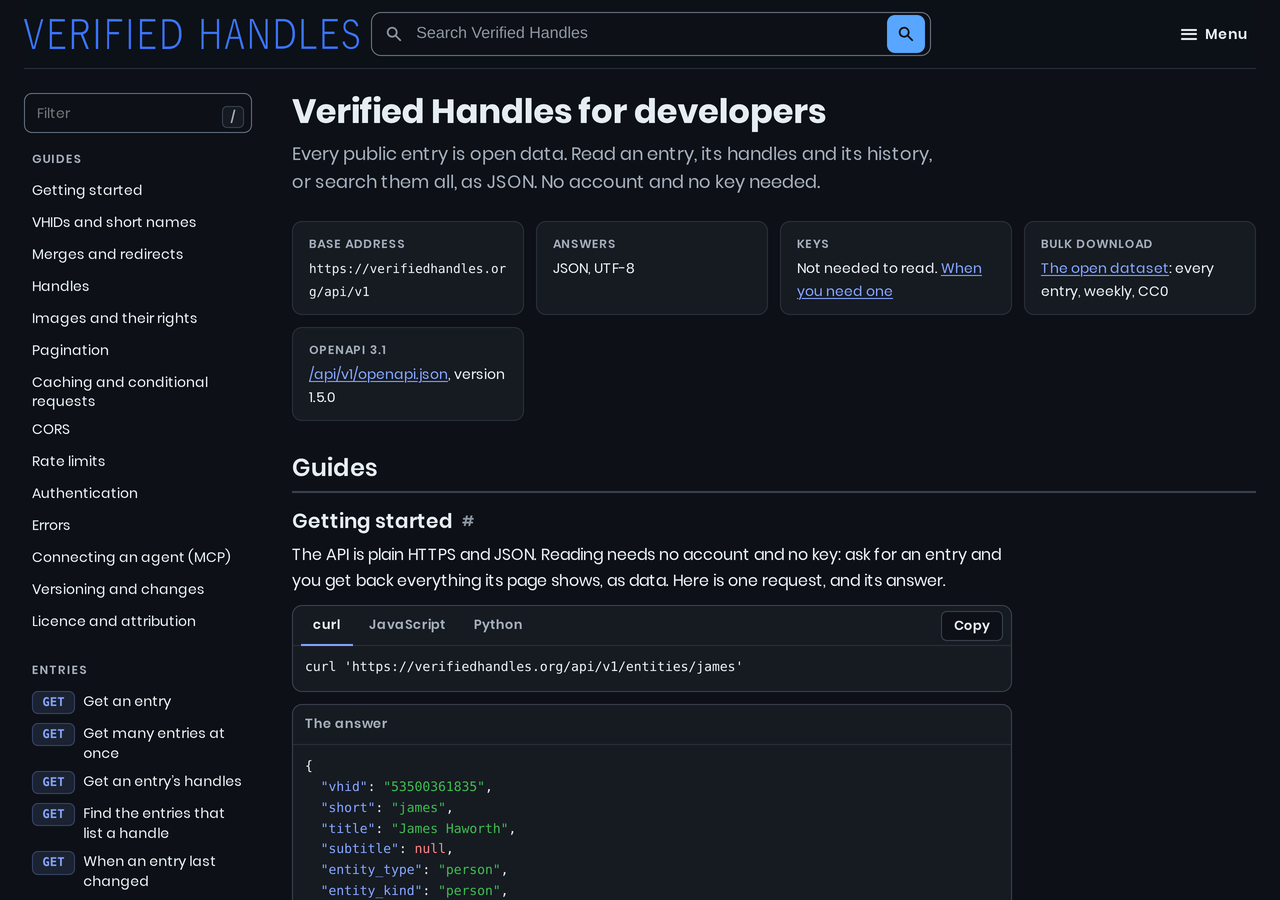This screenshot has width=1280, height=900.
Task: Open 'When an entry last changed' endpoint
Action: (x=138, y=871)
